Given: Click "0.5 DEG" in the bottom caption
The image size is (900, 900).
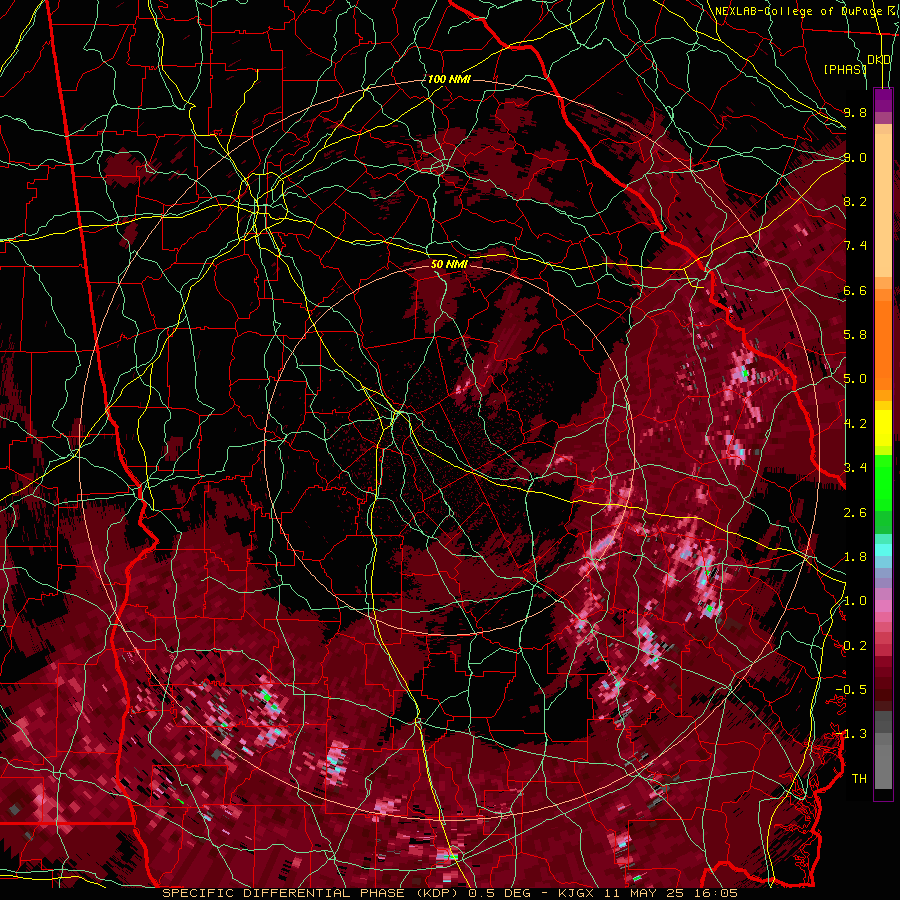Looking at the screenshot, I should (499, 893).
